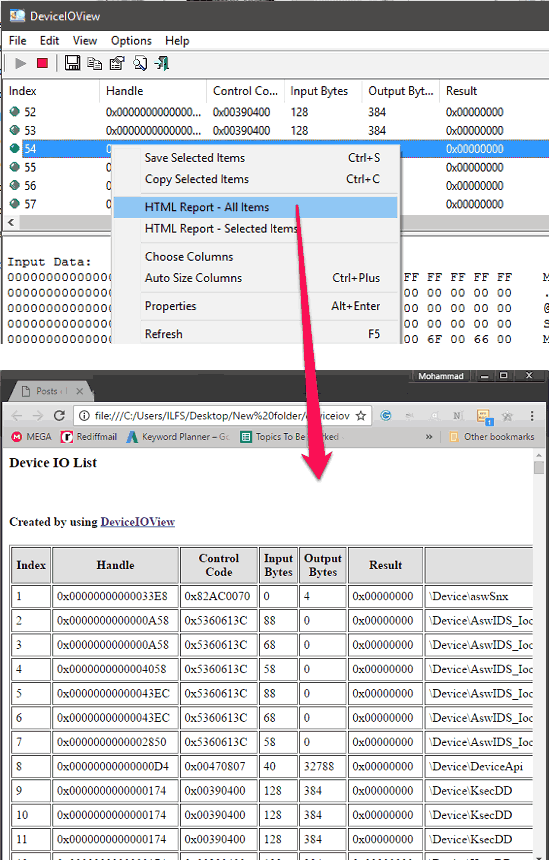Show hidden bookmarks with double chevron
Viewport: 549px width, 860px height.
tap(429, 437)
